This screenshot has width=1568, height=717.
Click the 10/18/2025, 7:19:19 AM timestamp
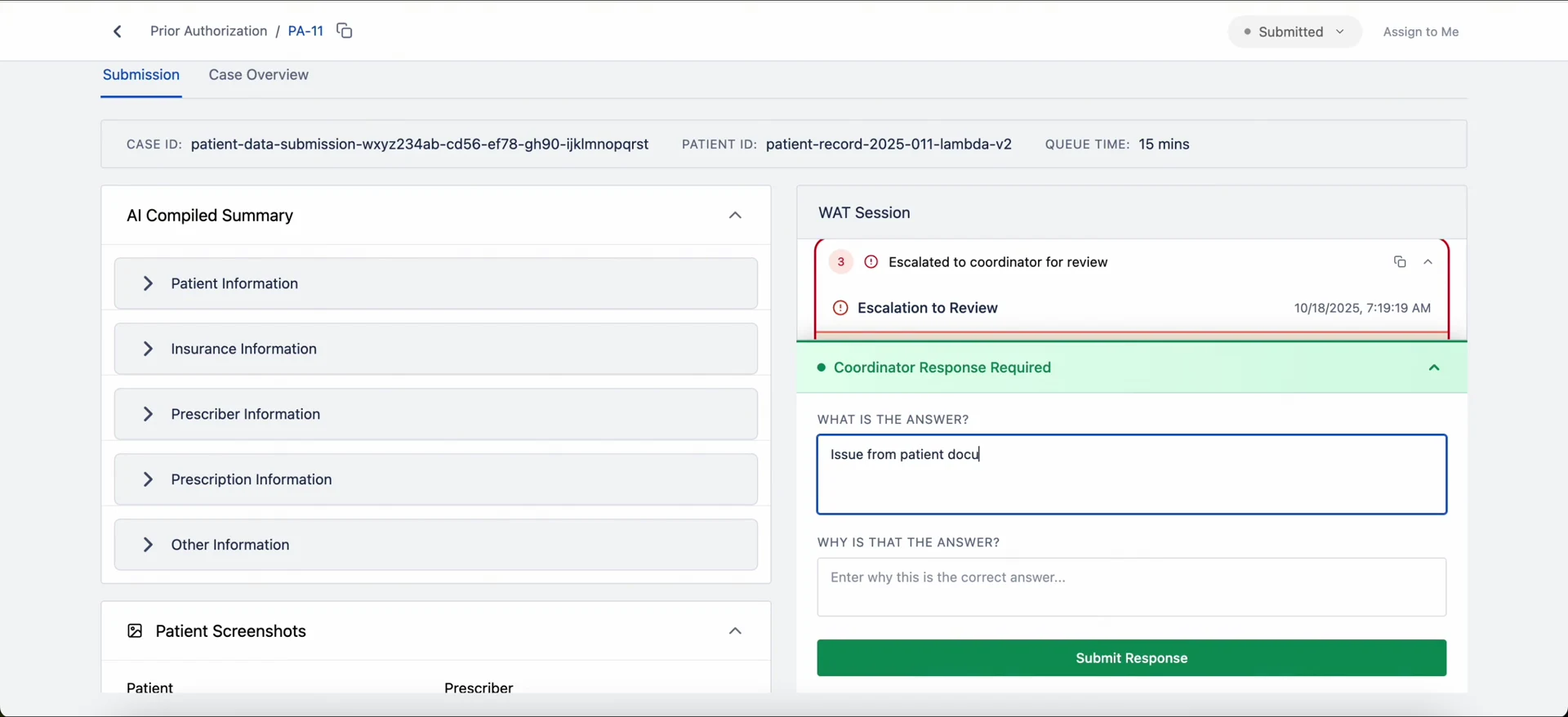(1362, 309)
